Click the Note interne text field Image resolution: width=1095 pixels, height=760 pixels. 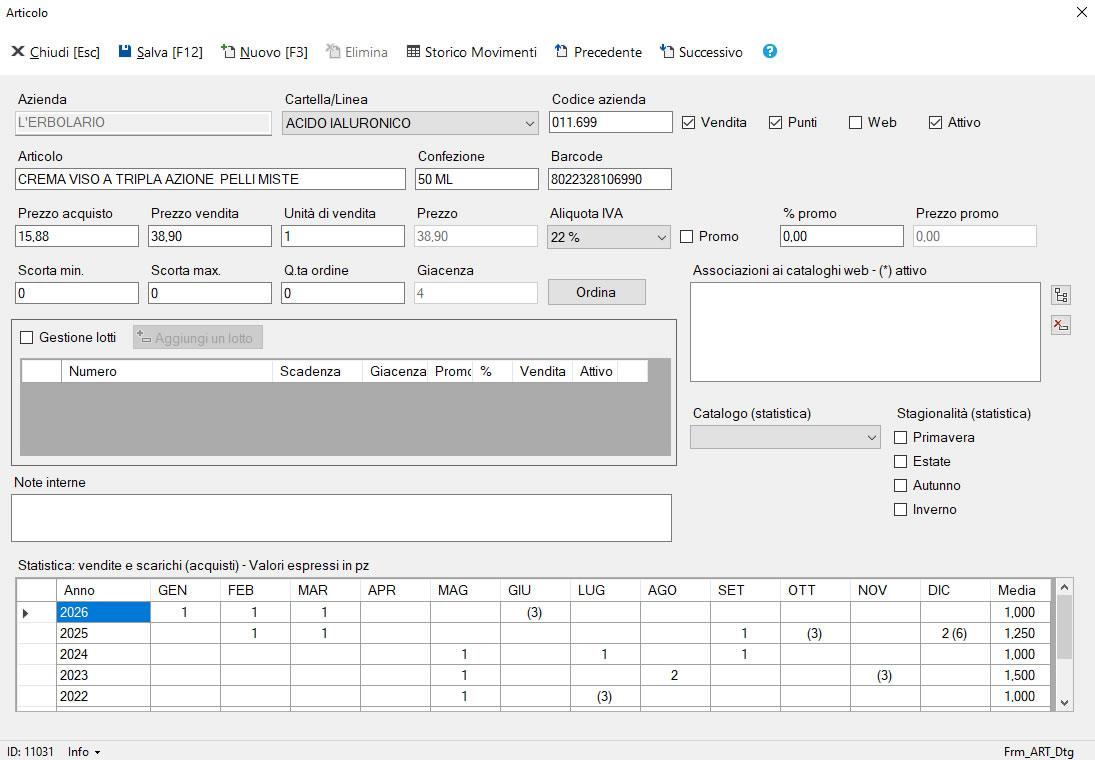[x=341, y=518]
